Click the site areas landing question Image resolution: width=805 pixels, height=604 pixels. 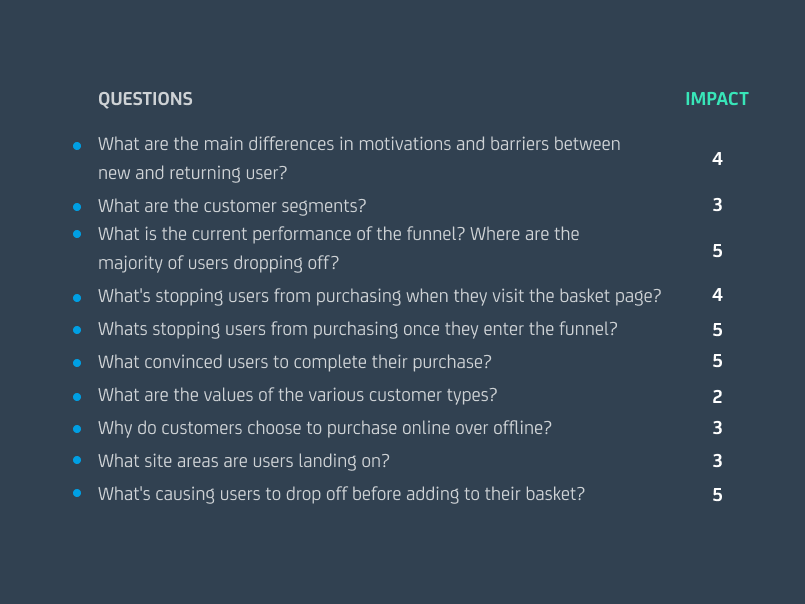coord(243,461)
